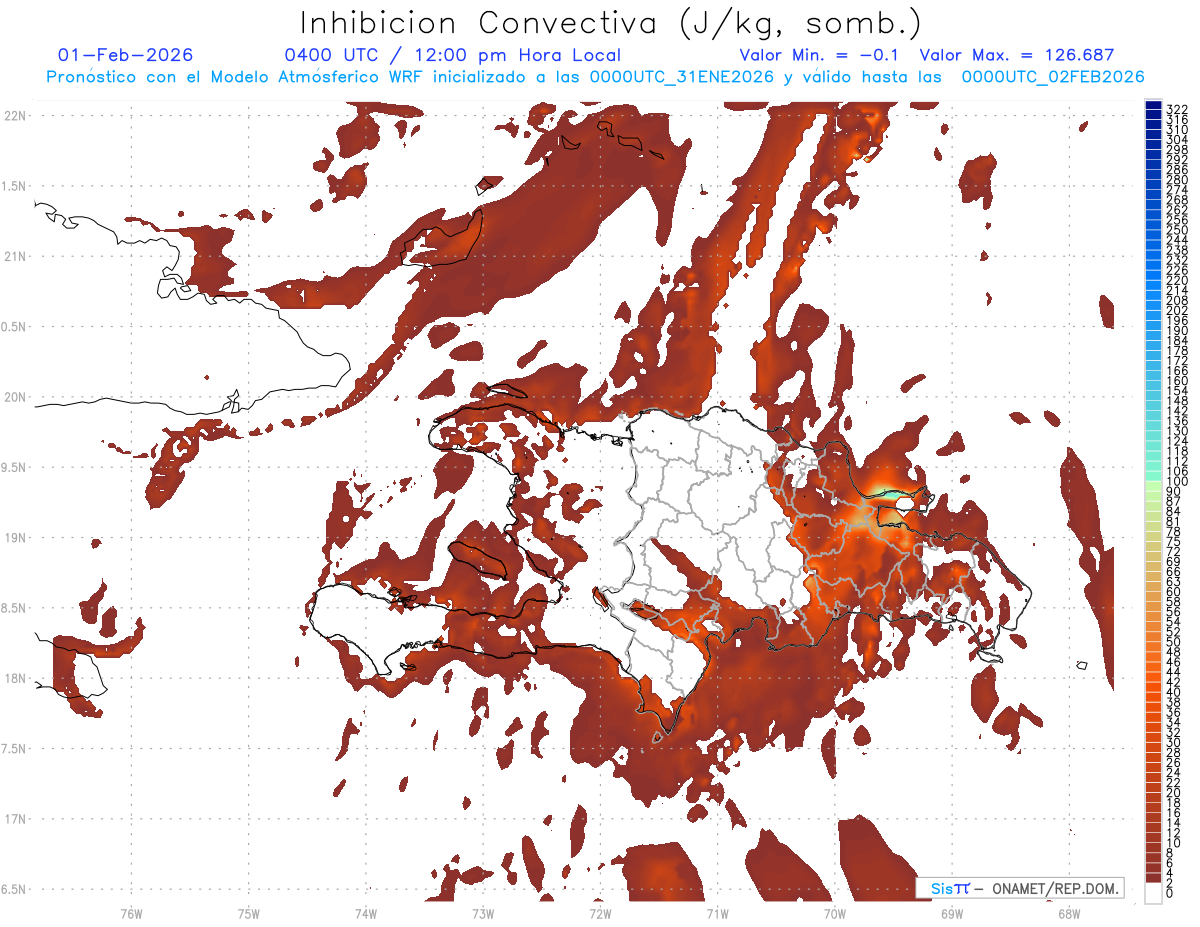This screenshot has width=1200, height=927.
Task: Click the 'Valor Min. = -0.1' readout
Action: (819, 55)
